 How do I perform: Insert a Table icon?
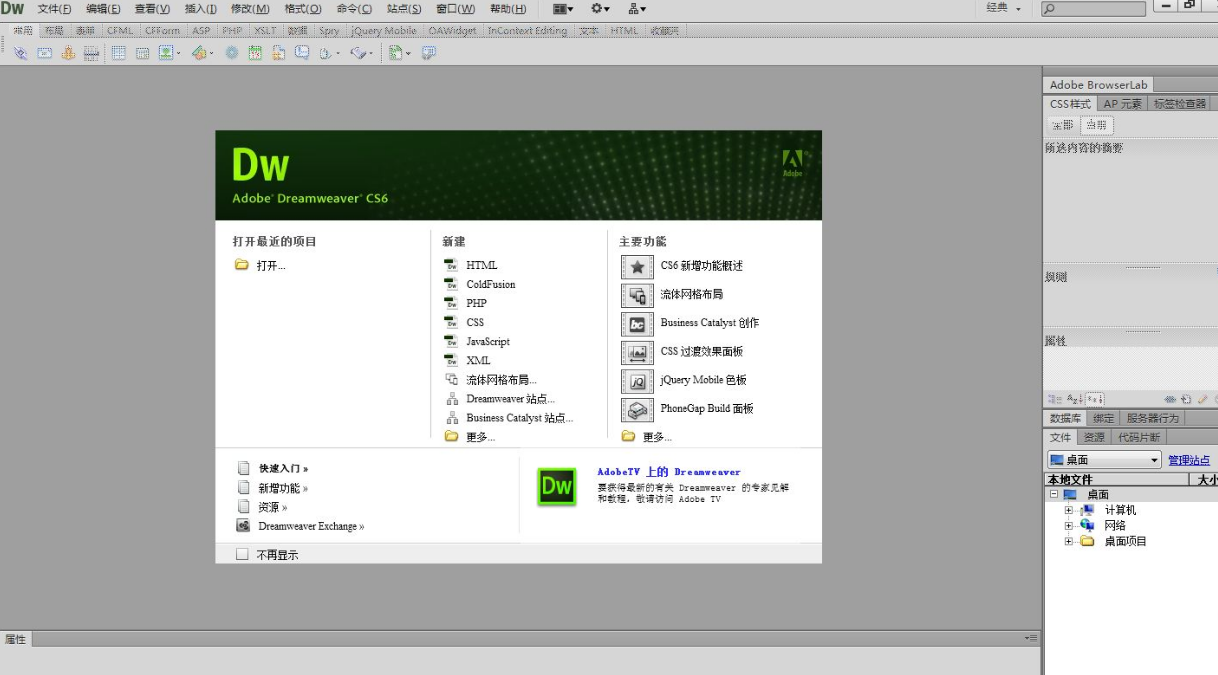coord(118,53)
